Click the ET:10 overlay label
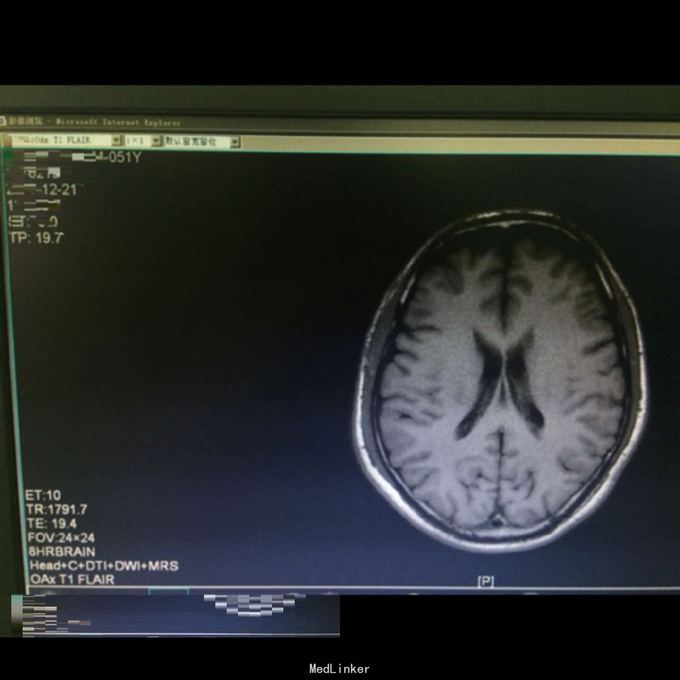 click(x=45, y=495)
